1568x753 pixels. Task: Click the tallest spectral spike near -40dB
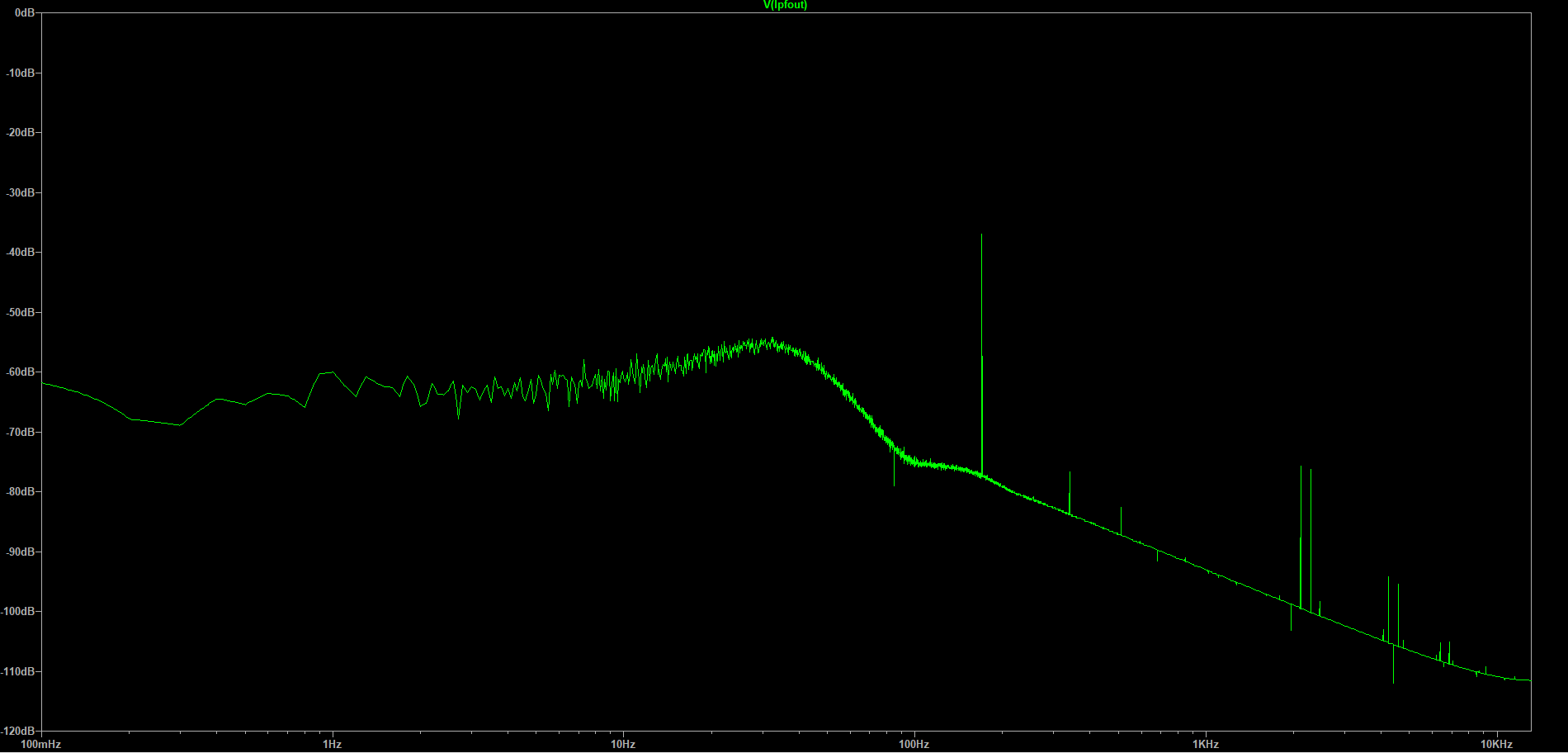point(981,355)
